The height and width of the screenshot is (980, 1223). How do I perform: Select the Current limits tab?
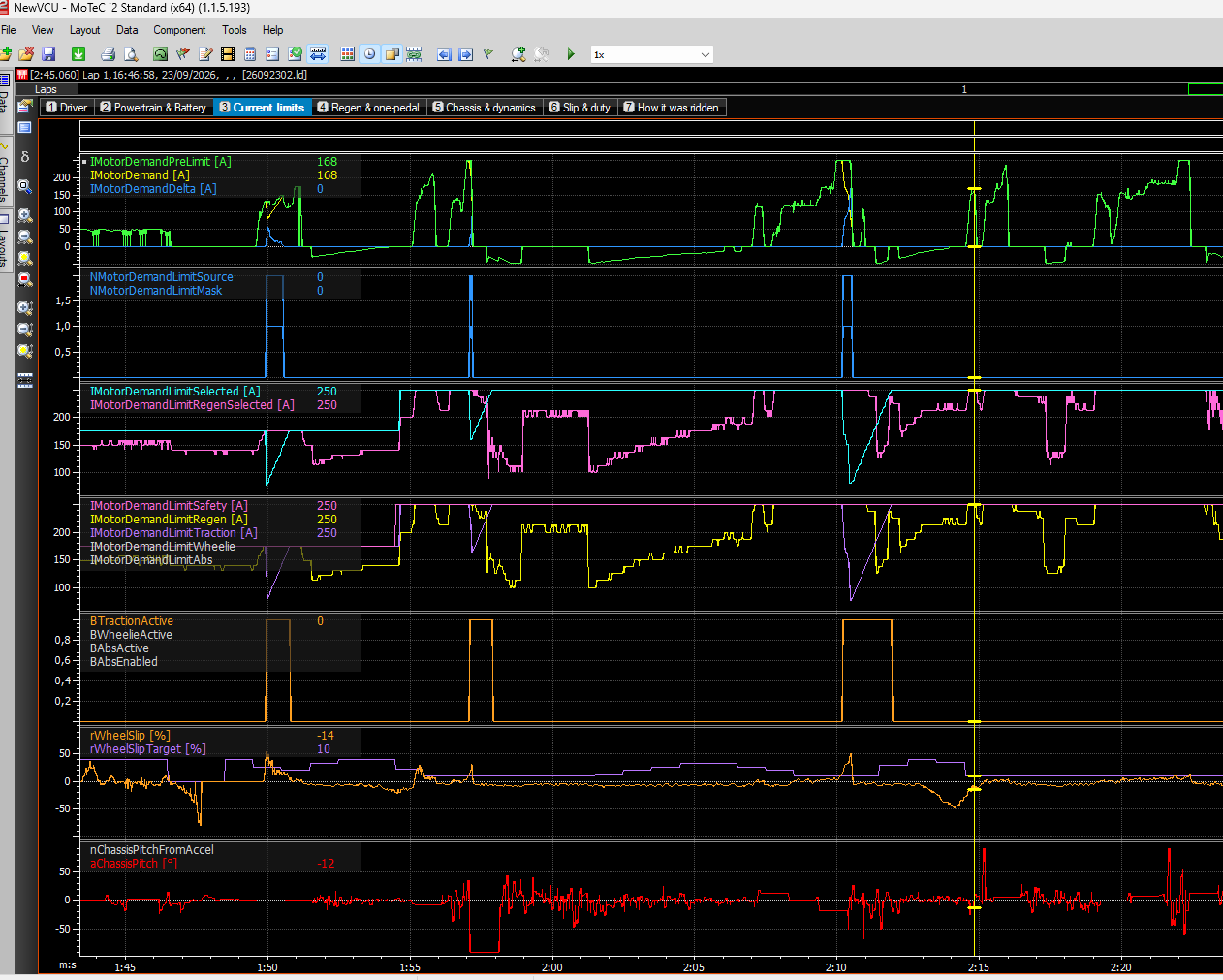coord(262,108)
